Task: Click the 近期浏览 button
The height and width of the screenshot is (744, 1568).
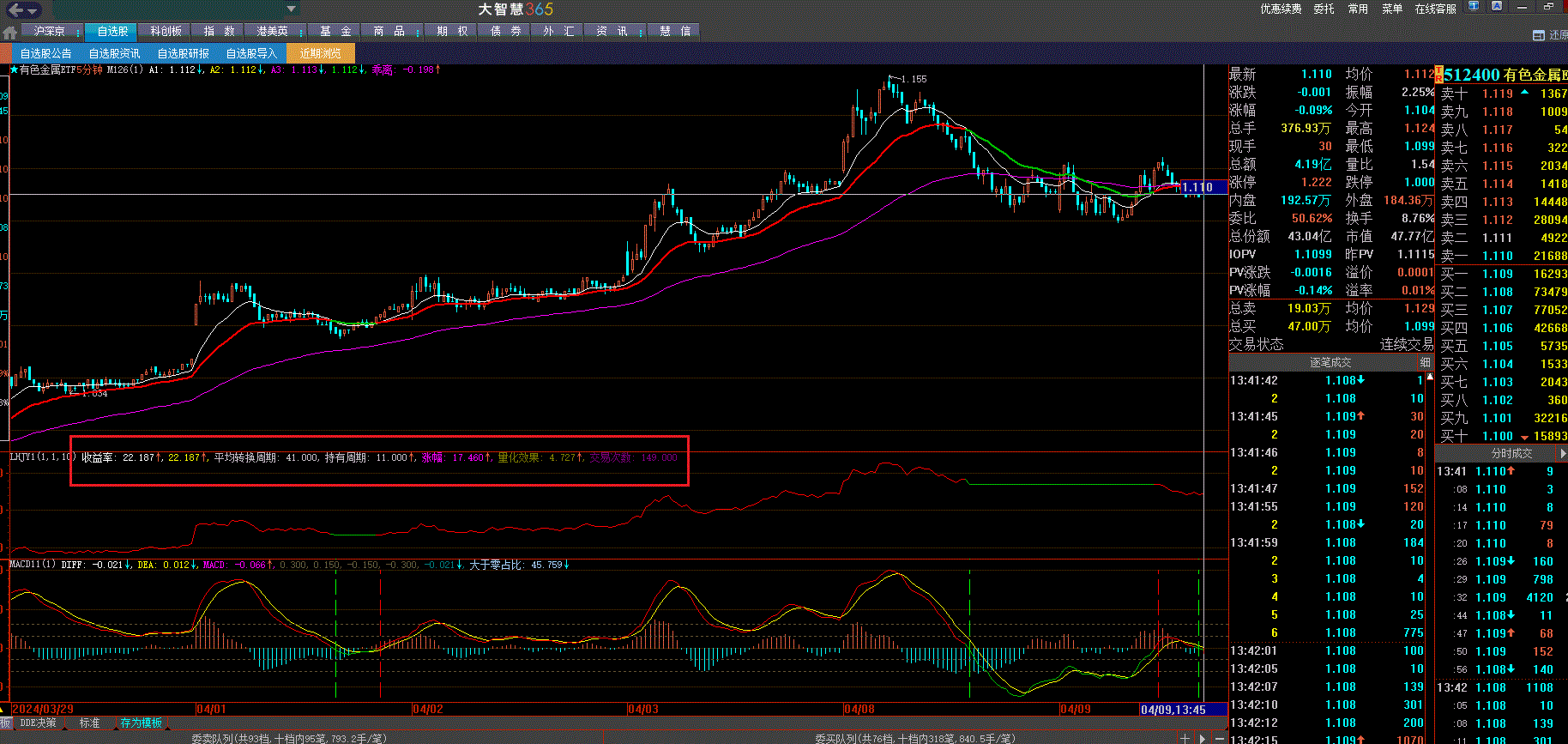Action: (320, 53)
